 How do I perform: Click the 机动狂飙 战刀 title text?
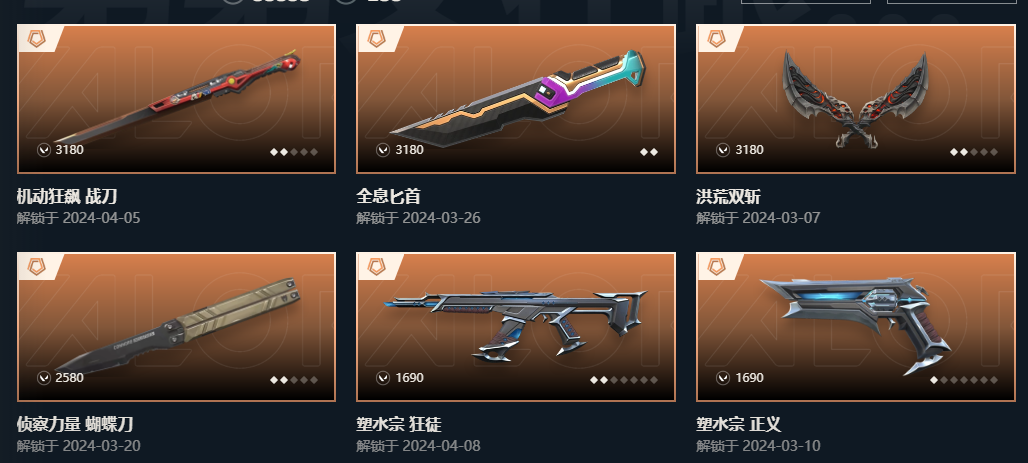[67, 196]
